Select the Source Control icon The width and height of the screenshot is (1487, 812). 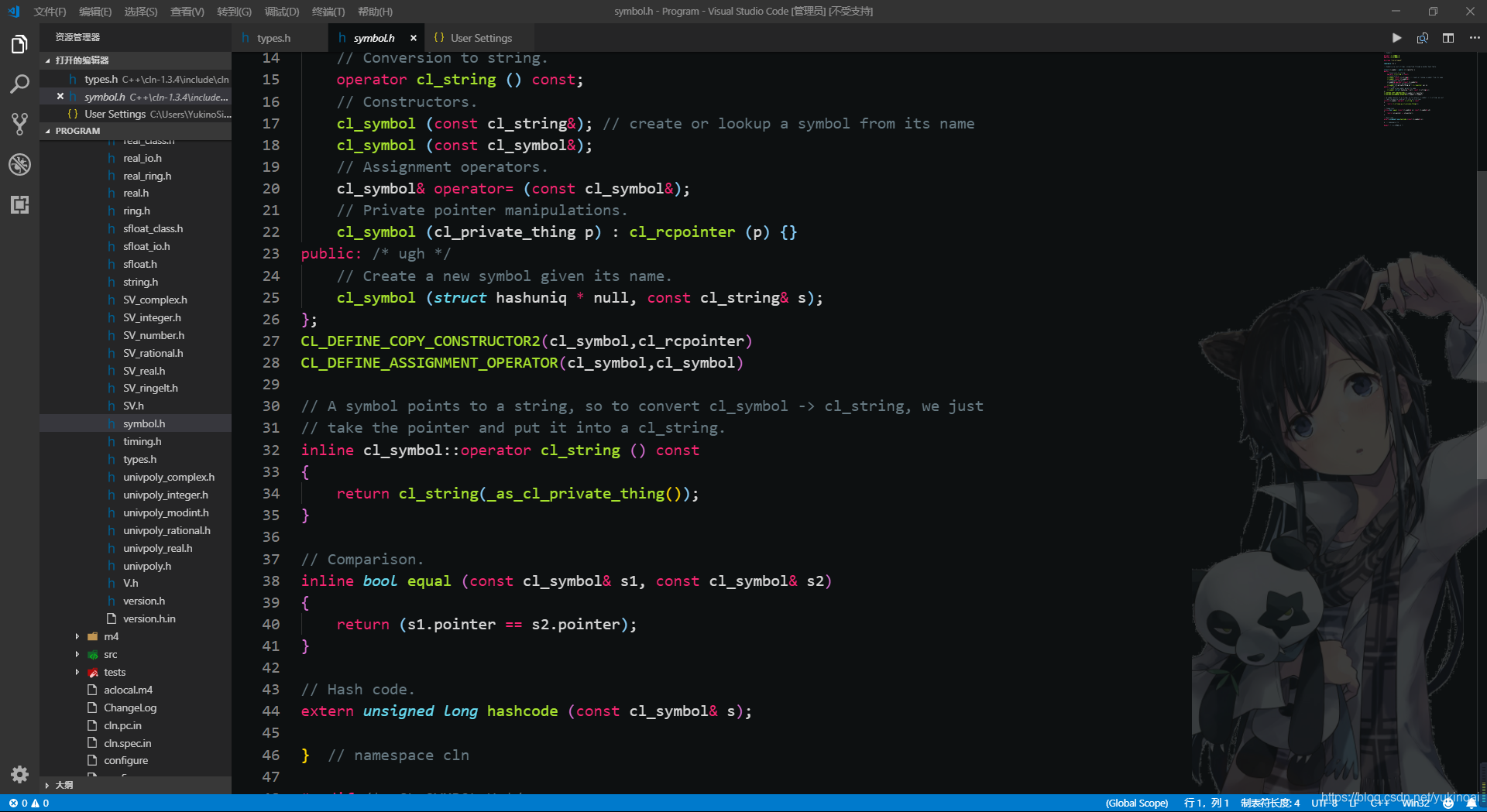19,124
